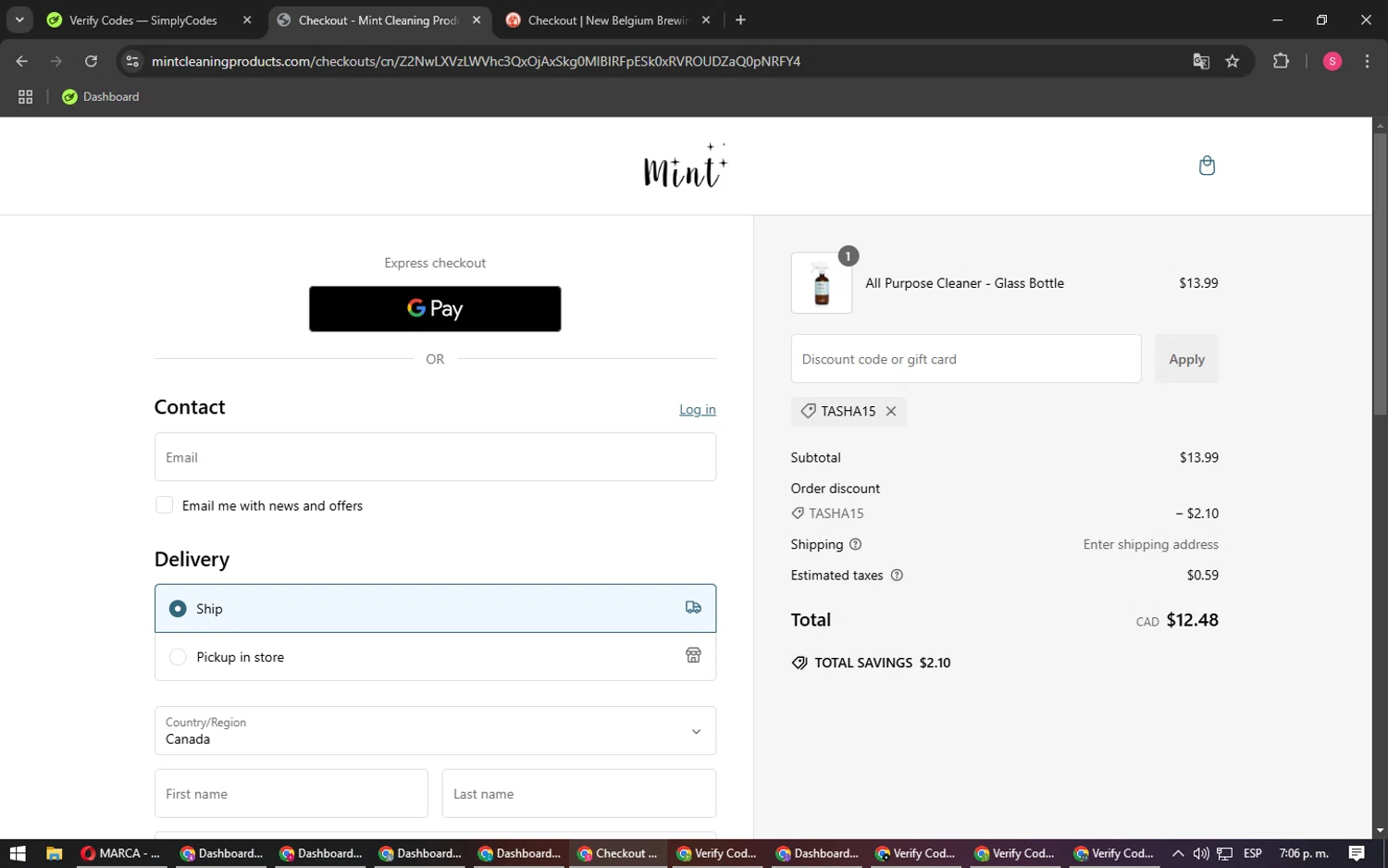Click the estimated taxes help icon
Image resolution: width=1388 pixels, height=868 pixels.
(897, 576)
